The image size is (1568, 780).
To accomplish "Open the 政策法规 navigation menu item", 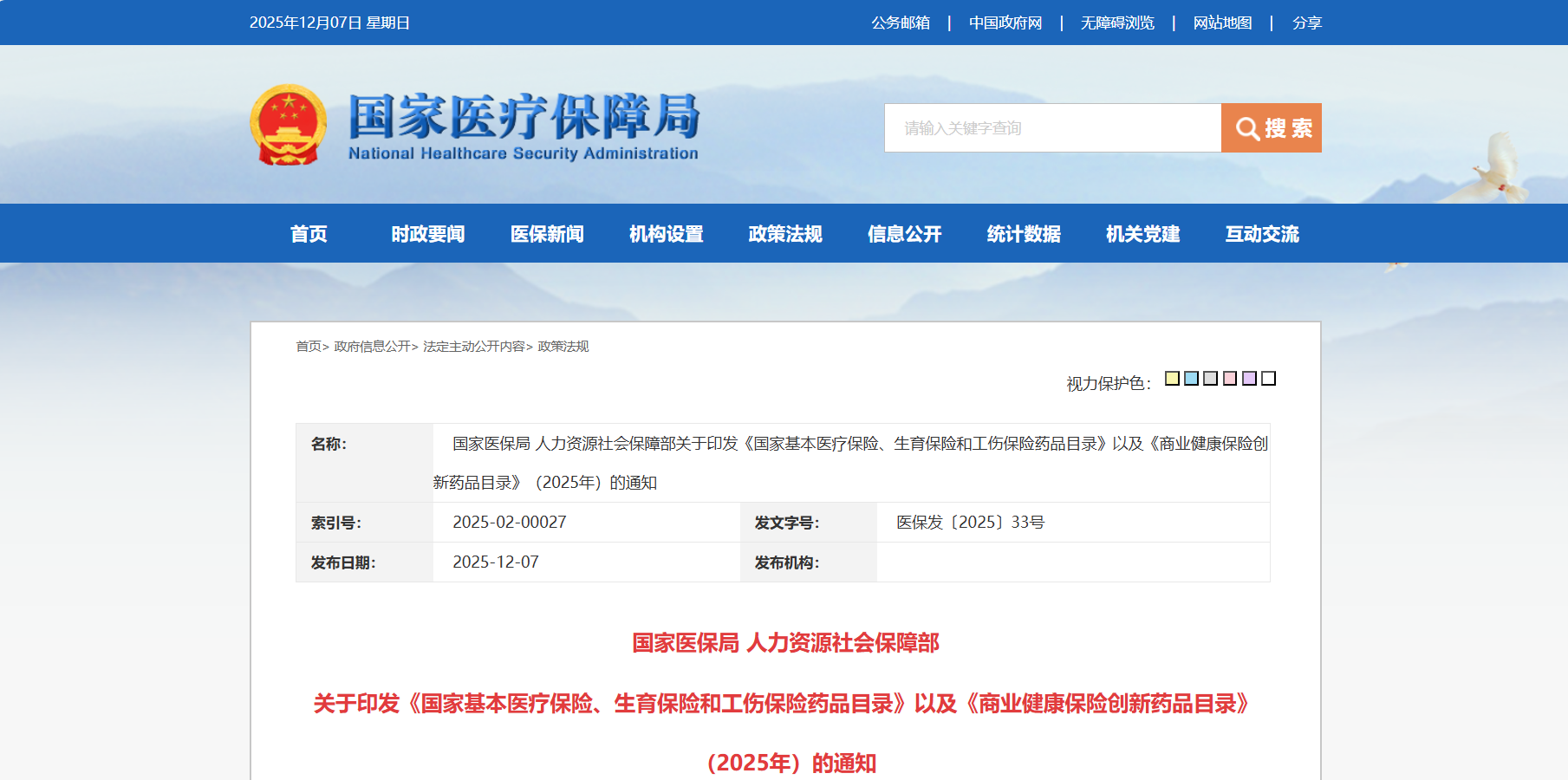I will 785,234.
